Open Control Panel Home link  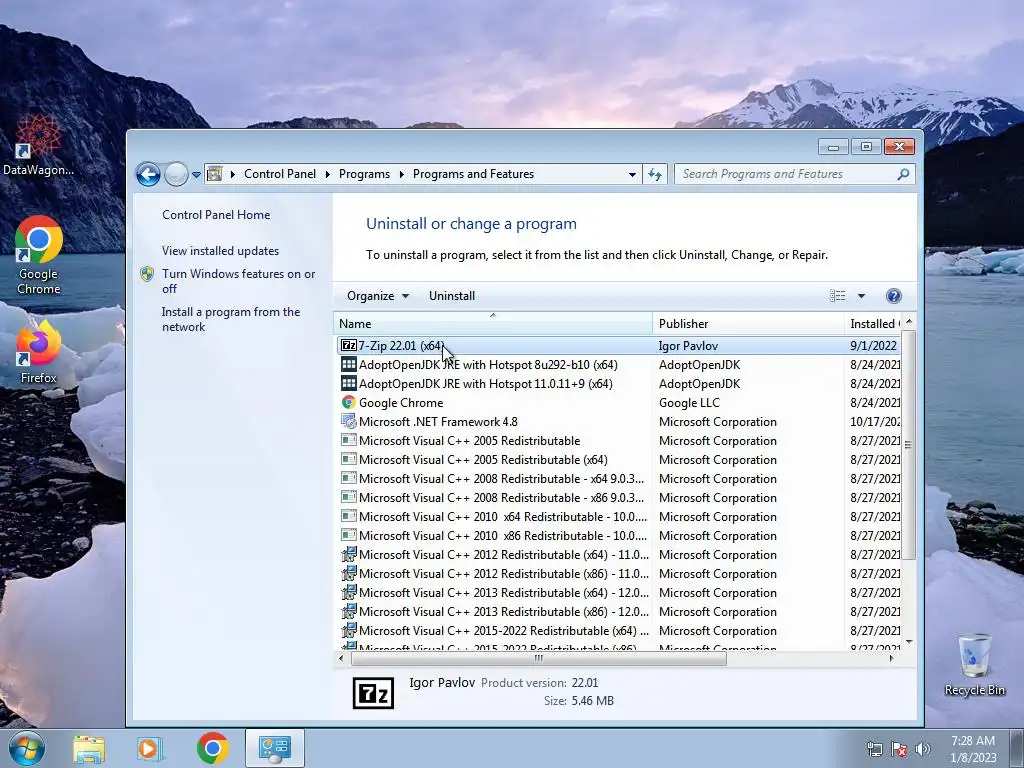click(216, 215)
